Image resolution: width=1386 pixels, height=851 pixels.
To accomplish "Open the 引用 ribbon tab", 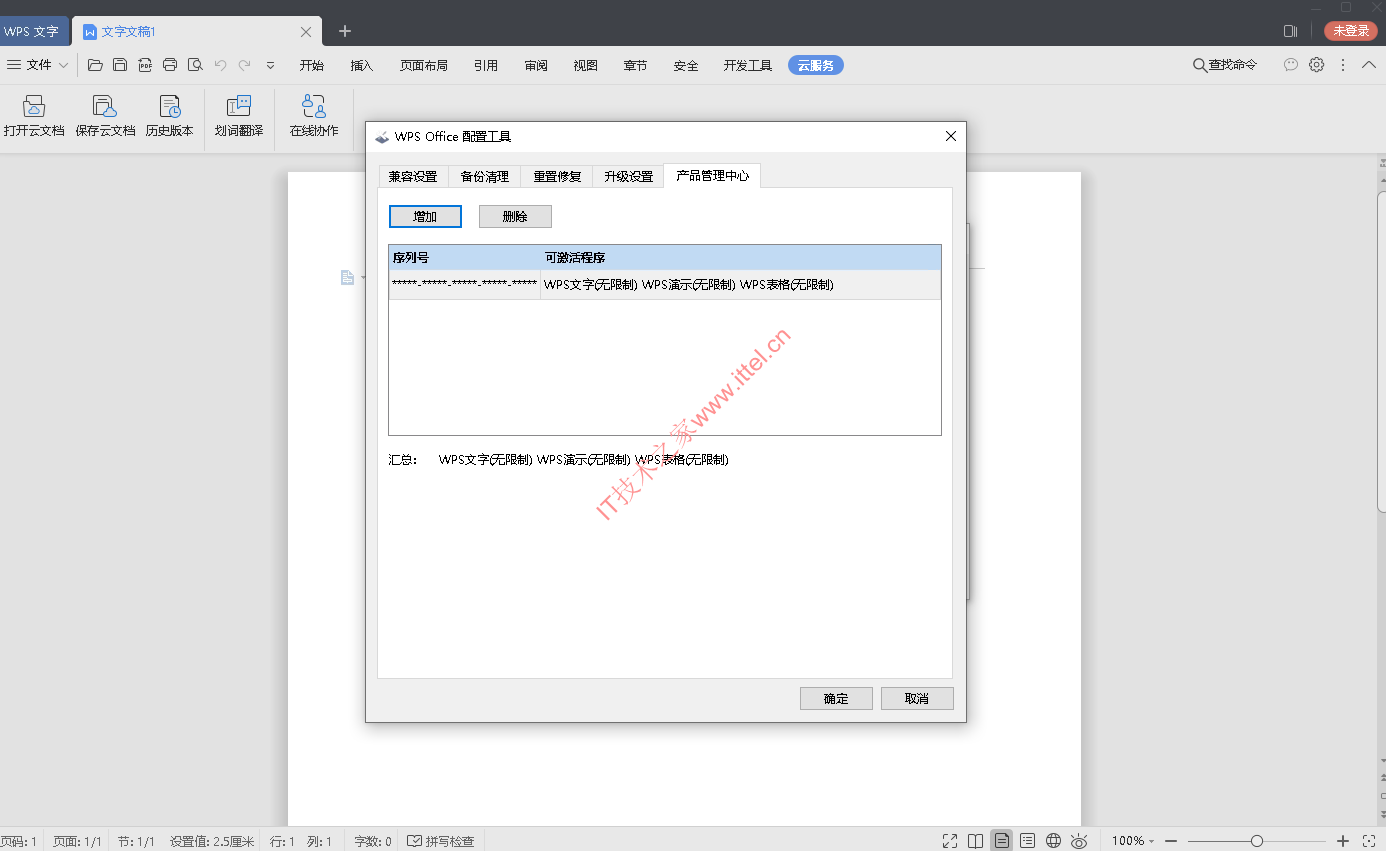I will [x=486, y=65].
